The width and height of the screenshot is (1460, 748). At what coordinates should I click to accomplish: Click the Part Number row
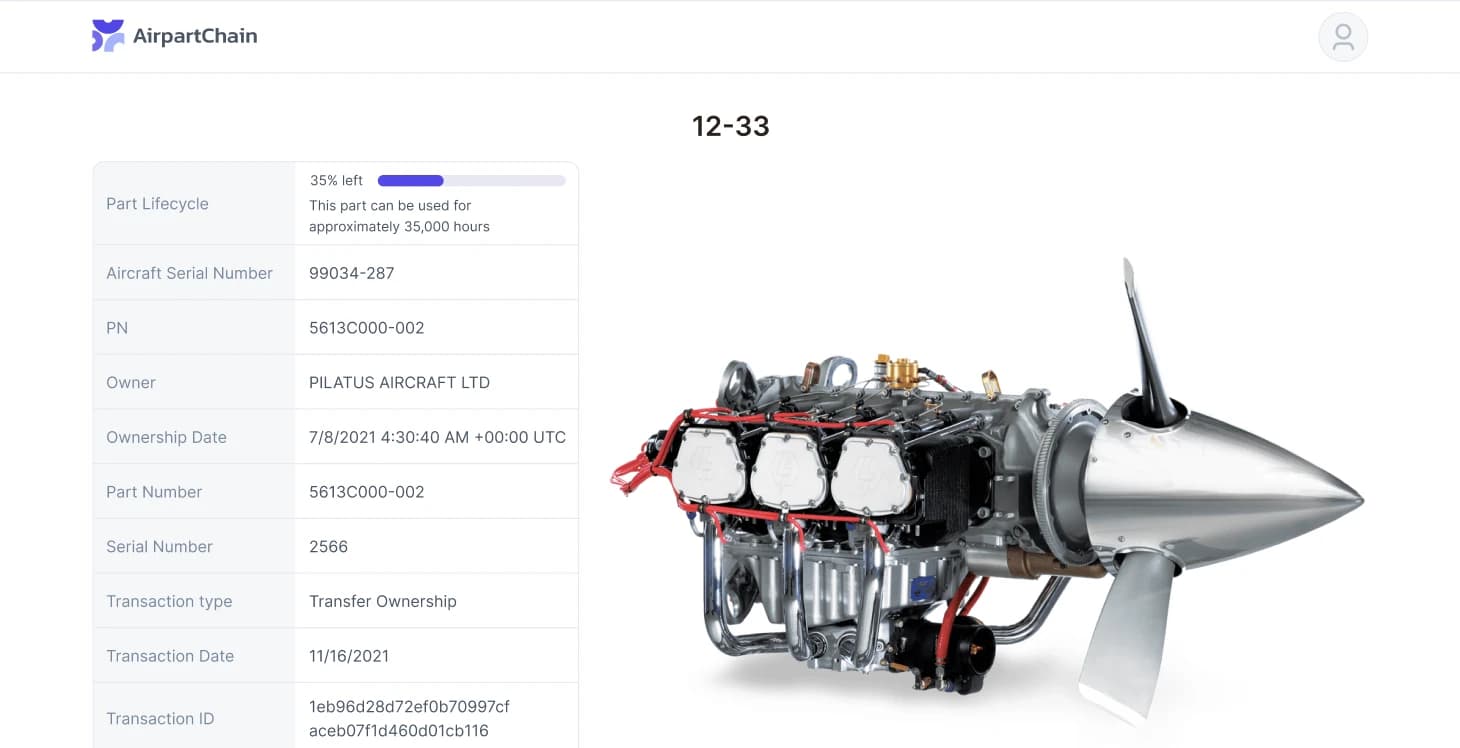(335, 490)
